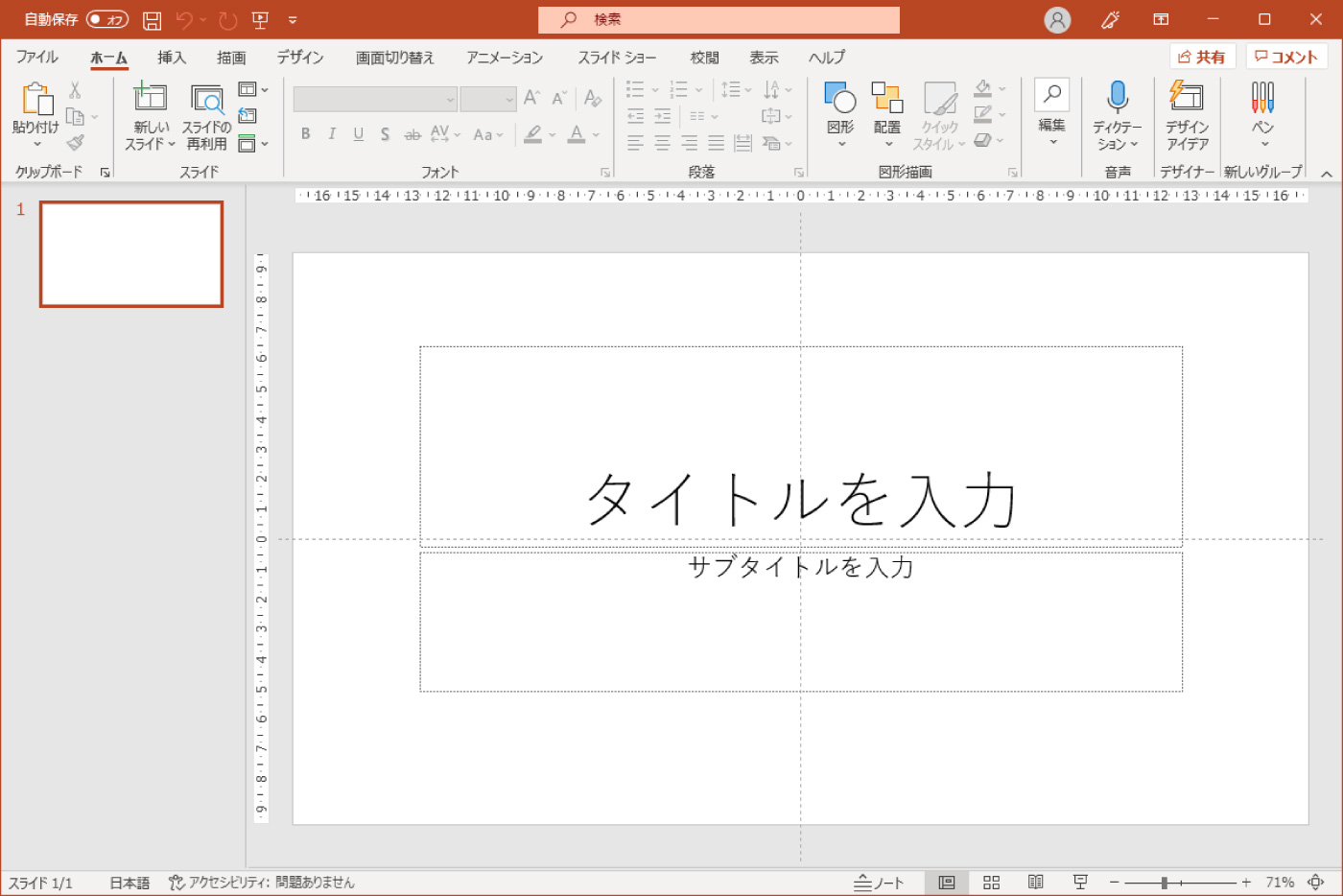Viewport: 1343px width, 896px height.
Task: Open Ribbon Display Options icon
Action: point(1161,19)
